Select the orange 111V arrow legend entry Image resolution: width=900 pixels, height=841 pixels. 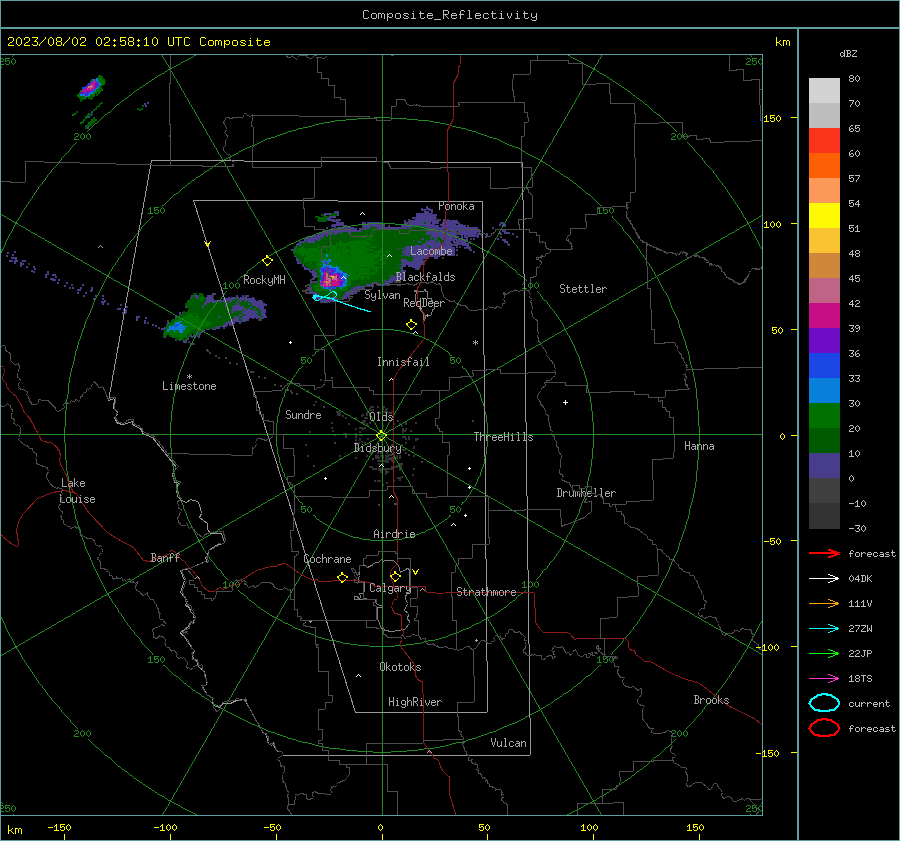[824, 603]
